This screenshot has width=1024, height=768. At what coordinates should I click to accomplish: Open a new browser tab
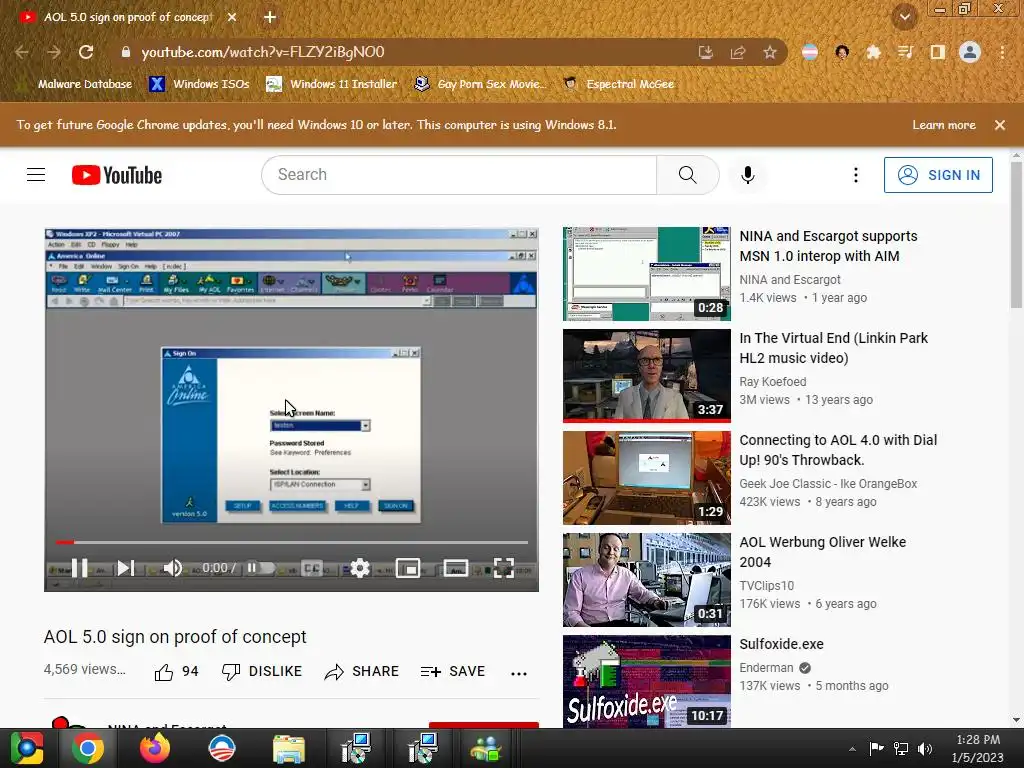pos(270,18)
